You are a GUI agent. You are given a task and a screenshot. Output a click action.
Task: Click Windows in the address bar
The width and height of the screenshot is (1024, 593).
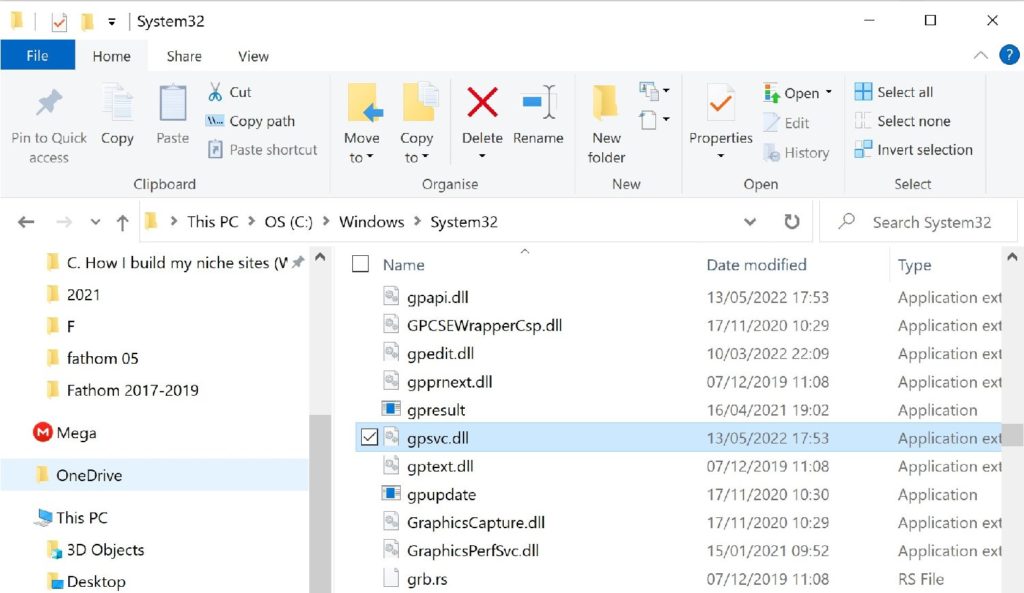pyautogui.click(x=372, y=222)
